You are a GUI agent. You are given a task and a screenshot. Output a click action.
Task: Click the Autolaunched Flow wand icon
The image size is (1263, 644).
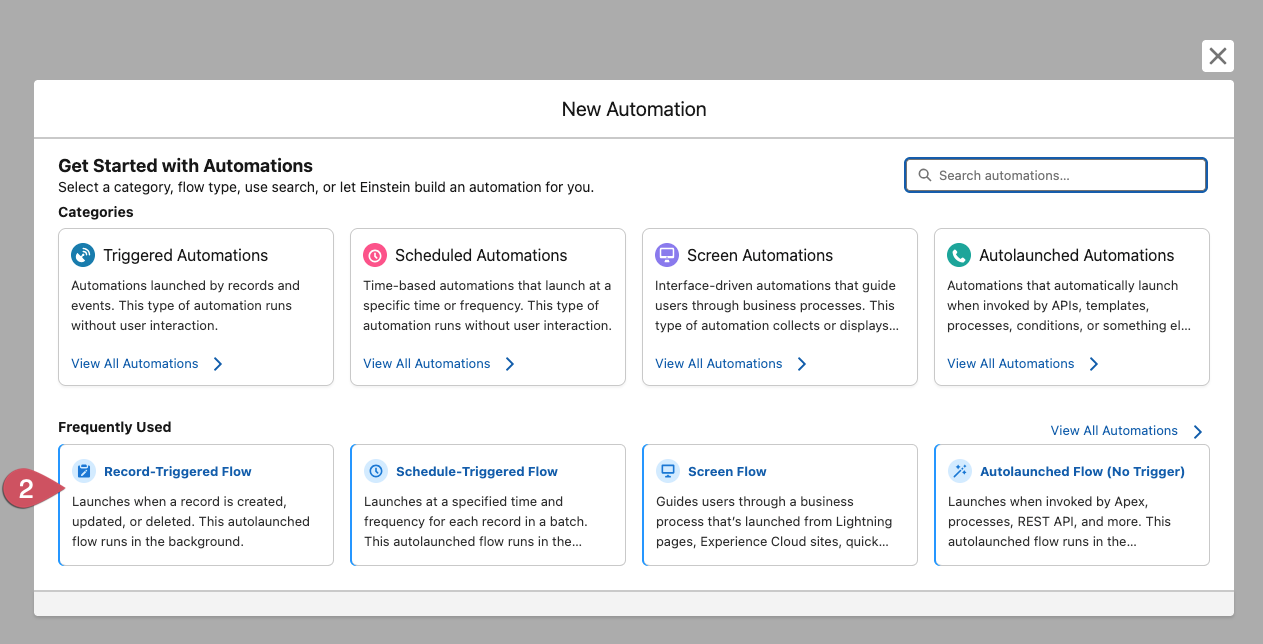pos(960,471)
